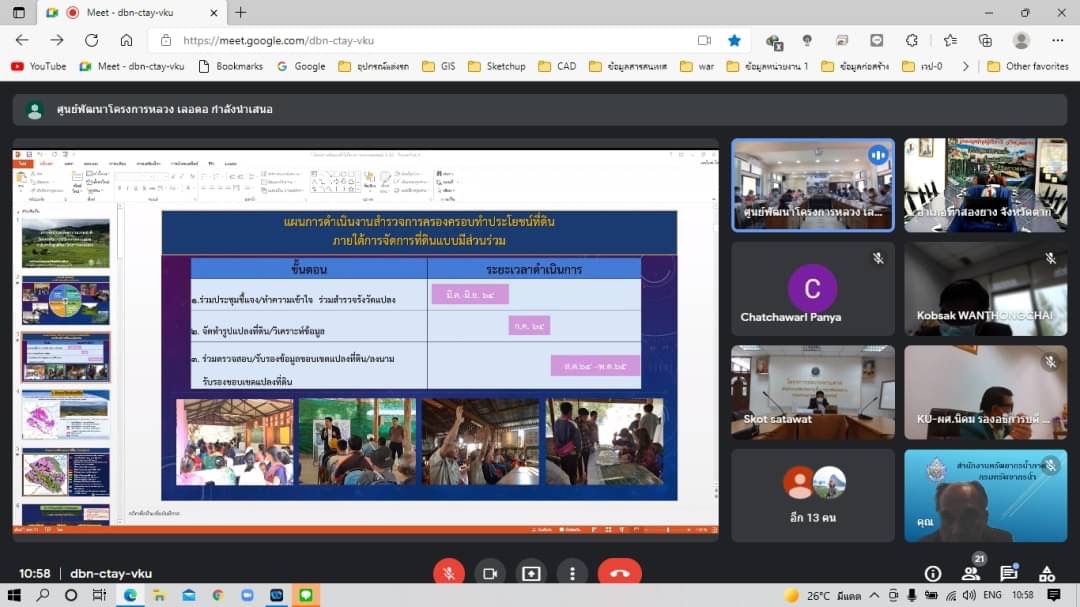Unmute the microphone in Meet controls
The width and height of the screenshot is (1080, 607).
coord(448,573)
